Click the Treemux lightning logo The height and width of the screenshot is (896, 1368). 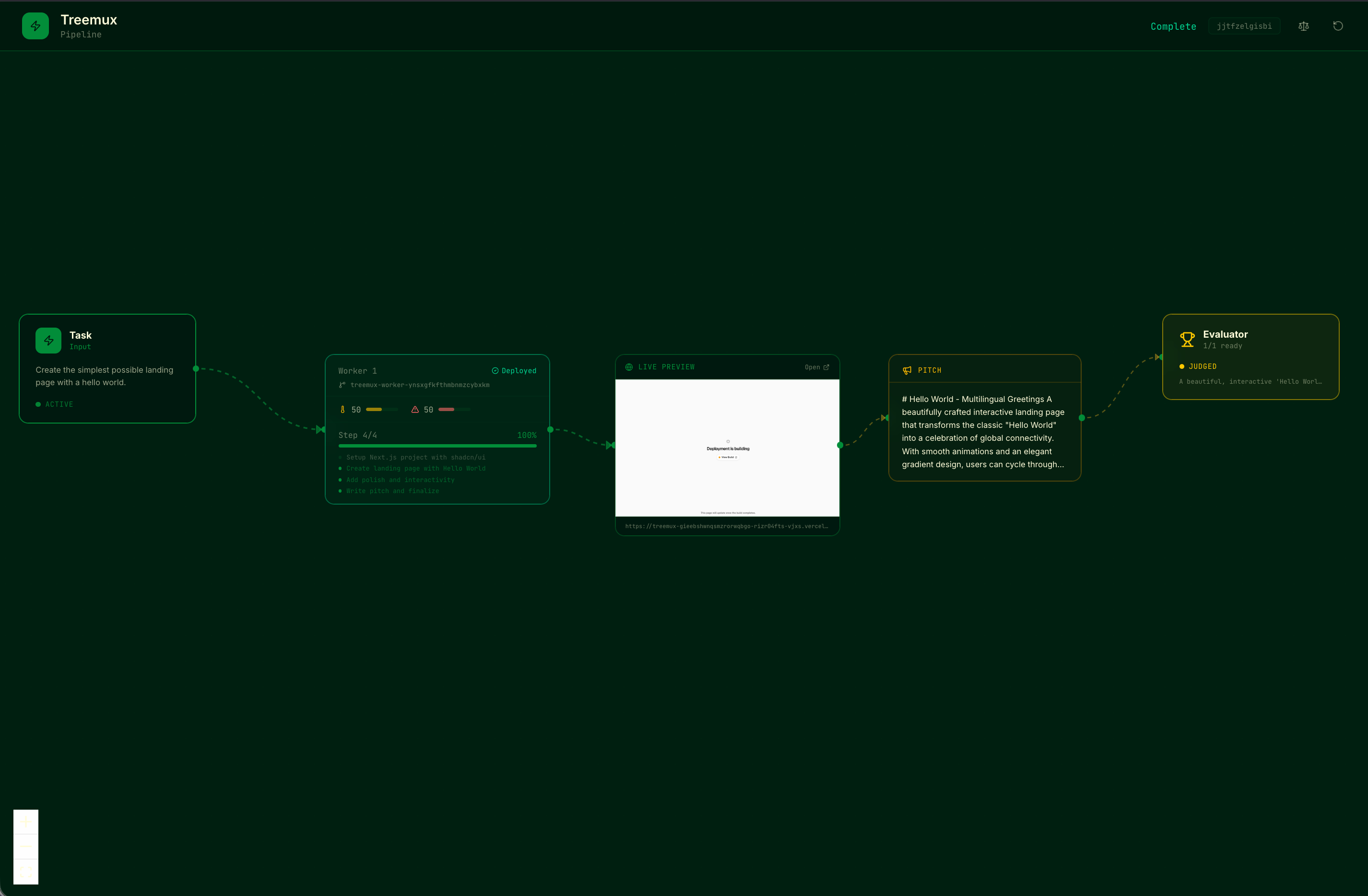pos(35,26)
